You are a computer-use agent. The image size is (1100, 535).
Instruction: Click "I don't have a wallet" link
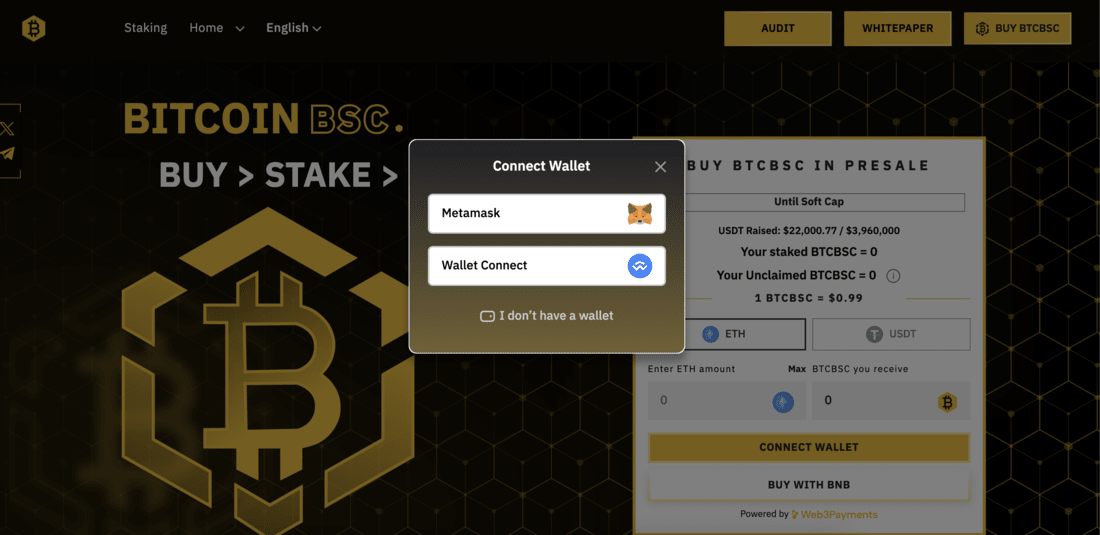tap(546, 316)
